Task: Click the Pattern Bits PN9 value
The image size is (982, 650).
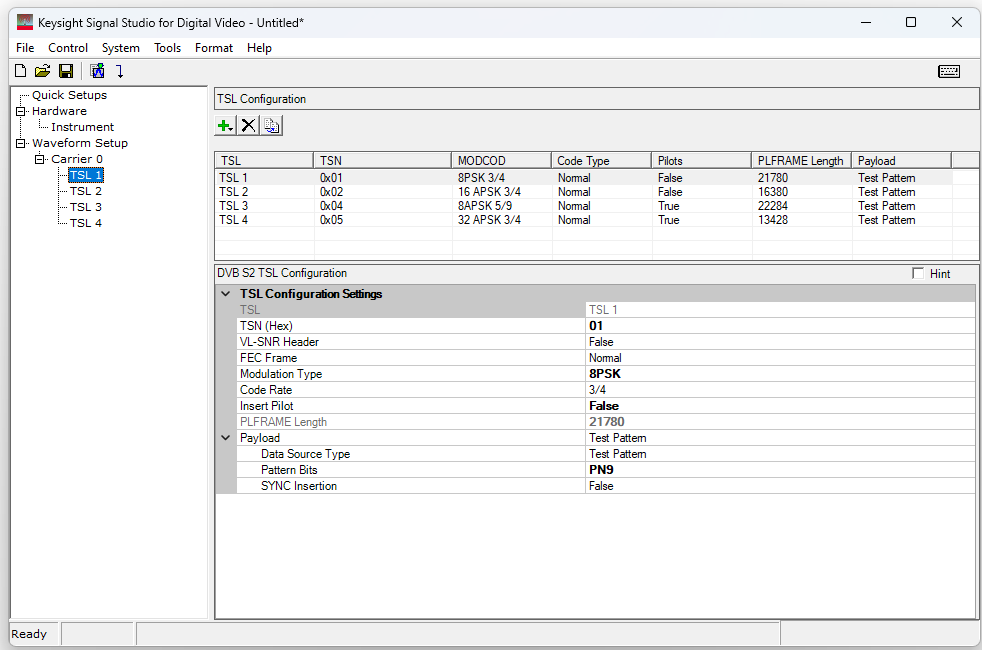Action: pos(780,470)
